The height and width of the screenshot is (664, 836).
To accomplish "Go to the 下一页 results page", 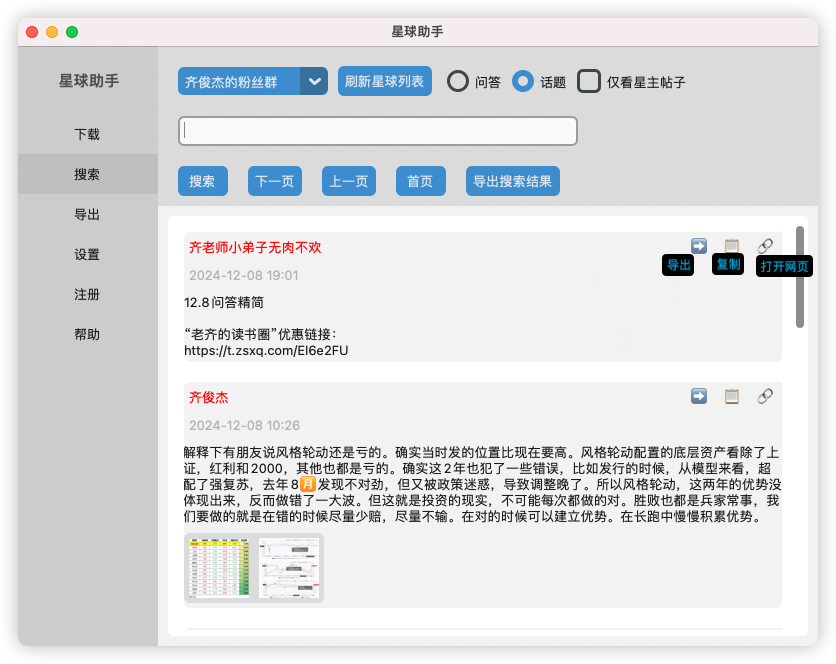I will point(275,181).
